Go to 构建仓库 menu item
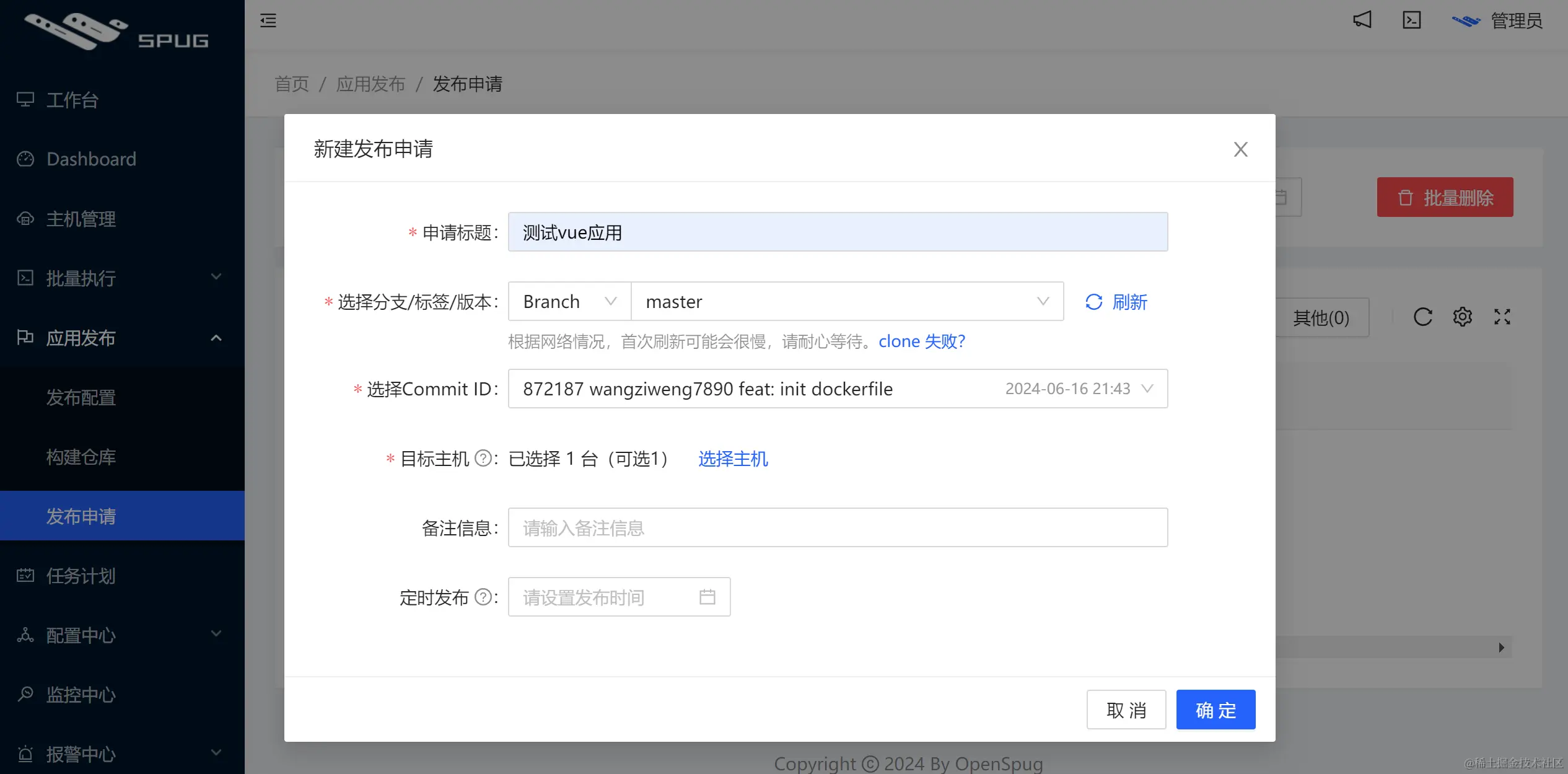Viewport: 1568px width, 774px height. (x=81, y=457)
